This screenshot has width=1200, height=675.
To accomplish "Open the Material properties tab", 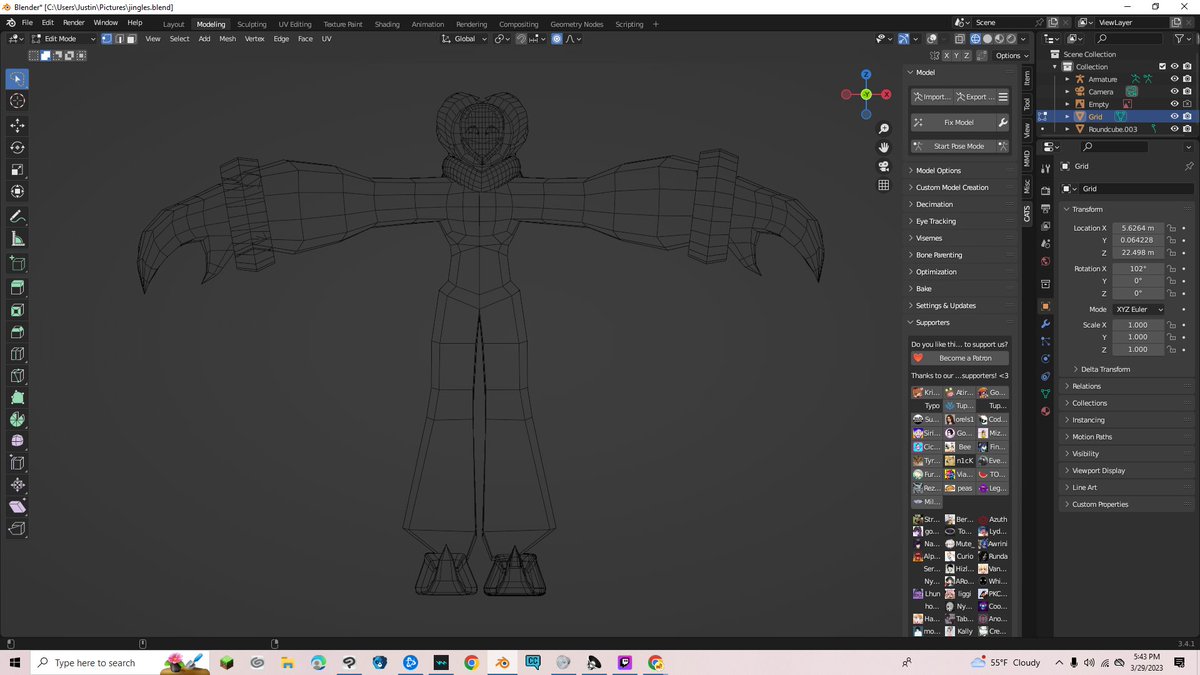I will click(x=1046, y=411).
